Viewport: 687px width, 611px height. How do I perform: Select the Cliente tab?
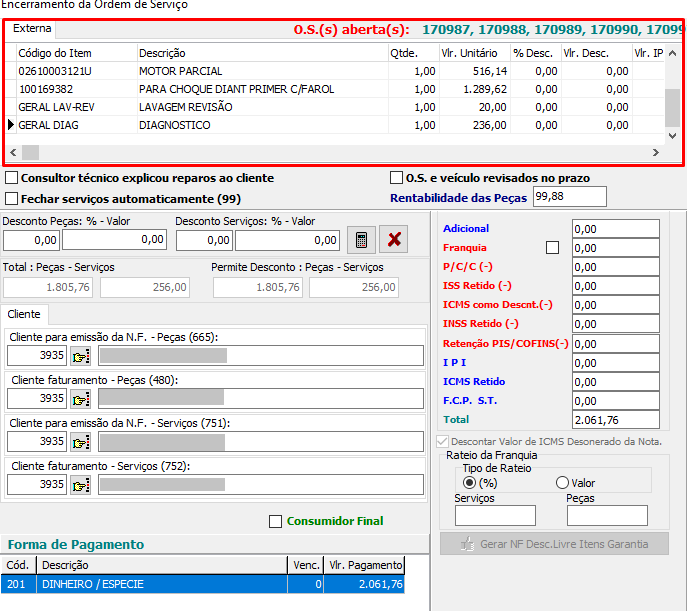pos(24,314)
